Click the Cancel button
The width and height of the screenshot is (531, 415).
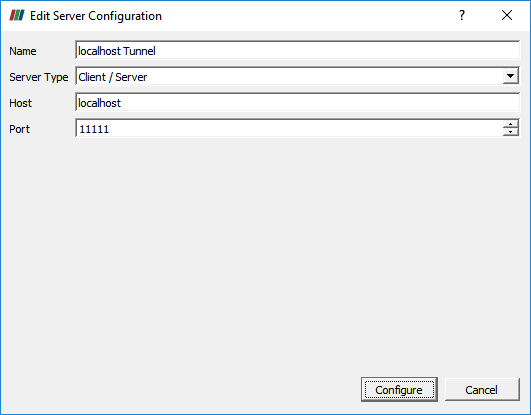(482, 390)
